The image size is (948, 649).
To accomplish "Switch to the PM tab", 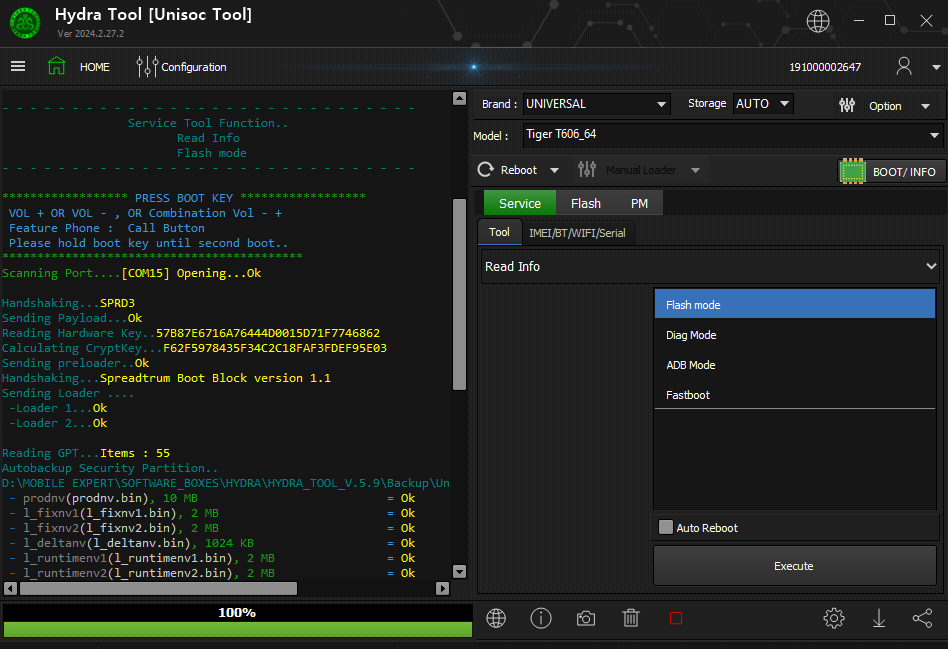I will [639, 203].
